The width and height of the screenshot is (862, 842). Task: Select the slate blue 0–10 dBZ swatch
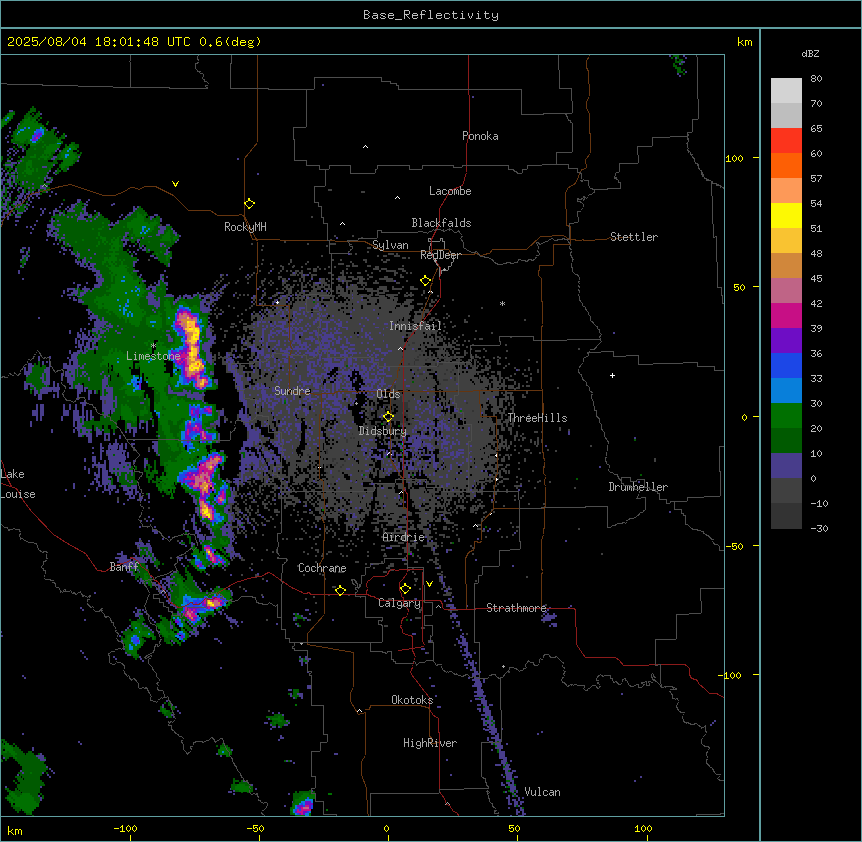tap(786, 466)
